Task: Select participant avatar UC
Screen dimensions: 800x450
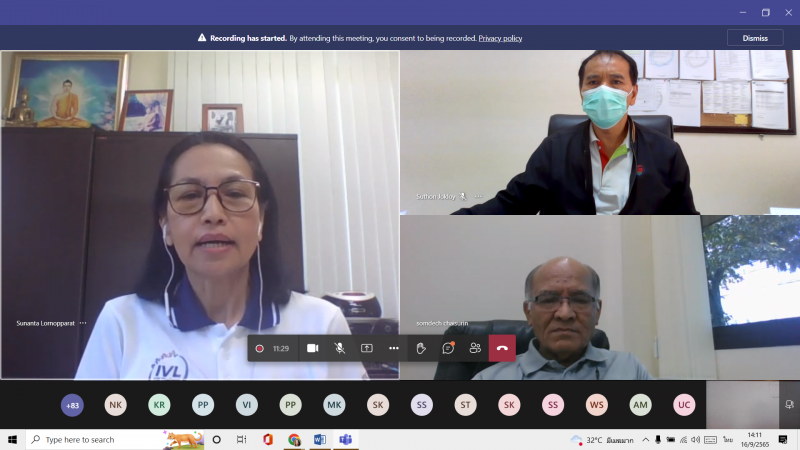Action: pyautogui.click(x=684, y=405)
